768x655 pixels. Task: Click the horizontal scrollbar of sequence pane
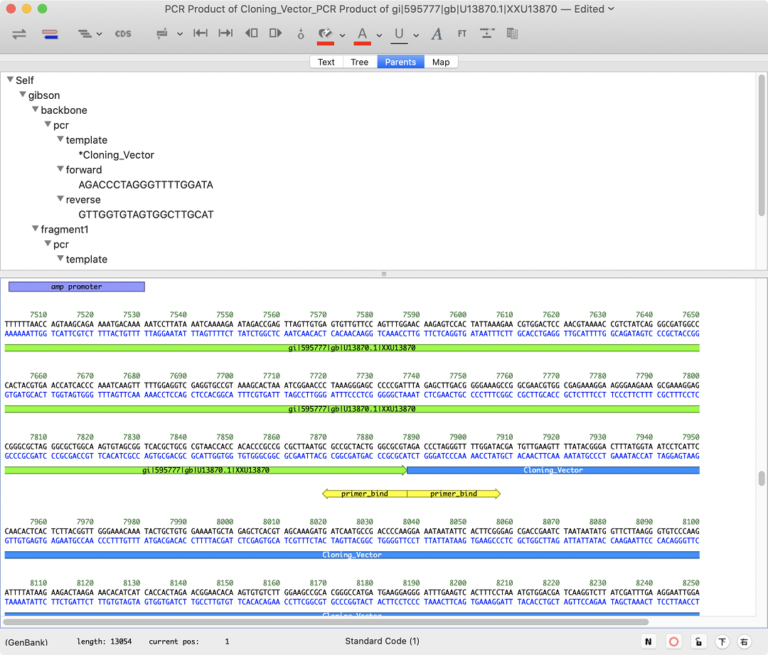click(326, 622)
